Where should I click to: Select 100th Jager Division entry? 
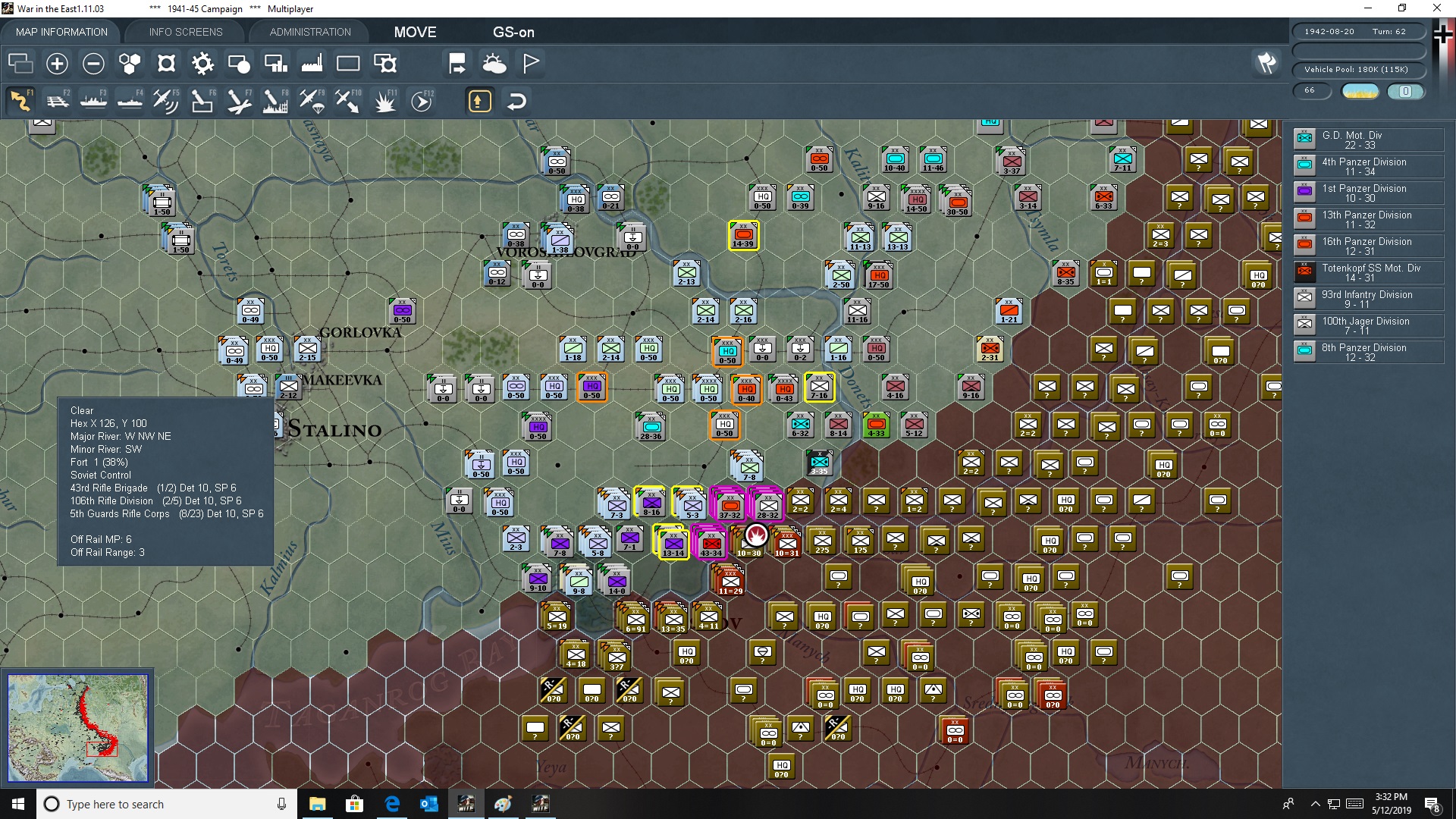[1368, 325]
